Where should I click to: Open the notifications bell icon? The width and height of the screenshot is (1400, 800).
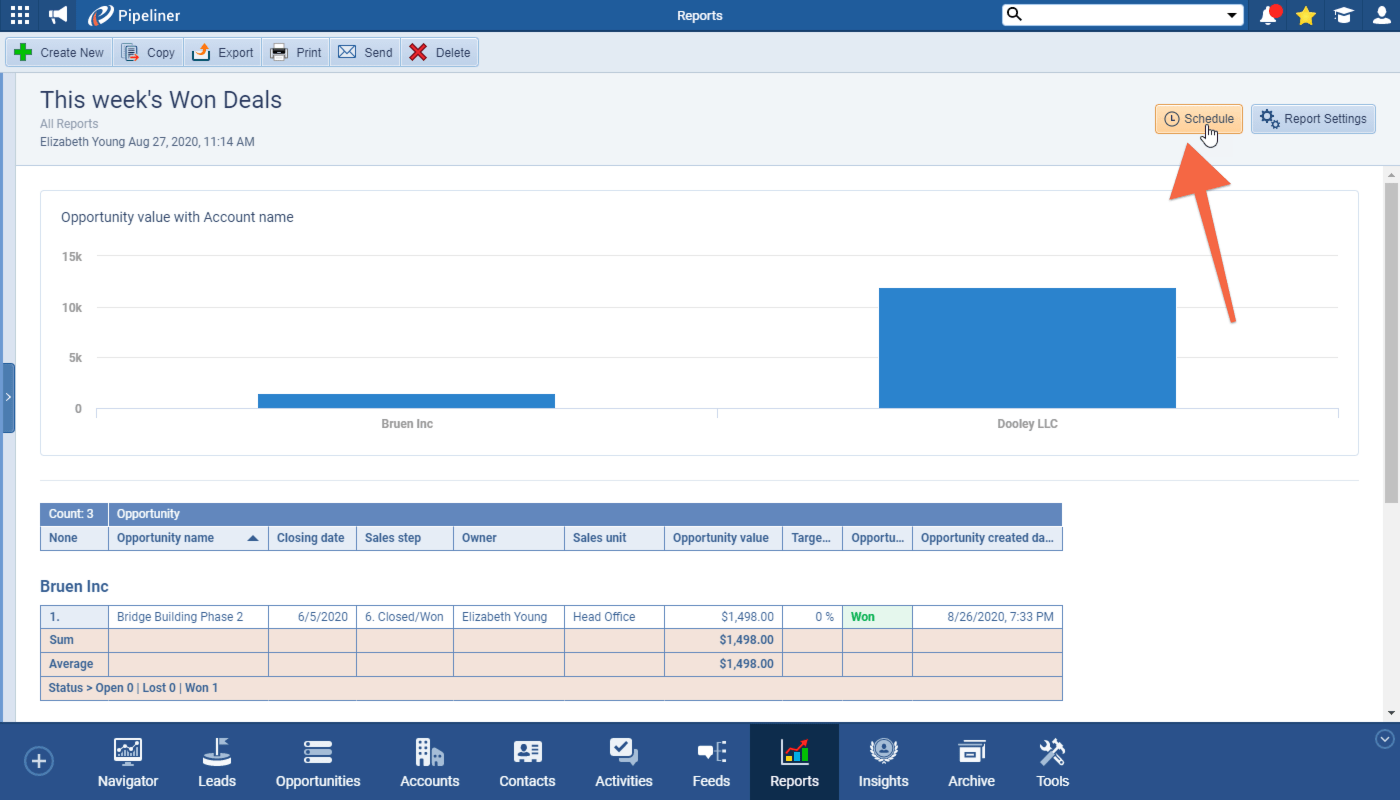pyautogui.click(x=1268, y=15)
